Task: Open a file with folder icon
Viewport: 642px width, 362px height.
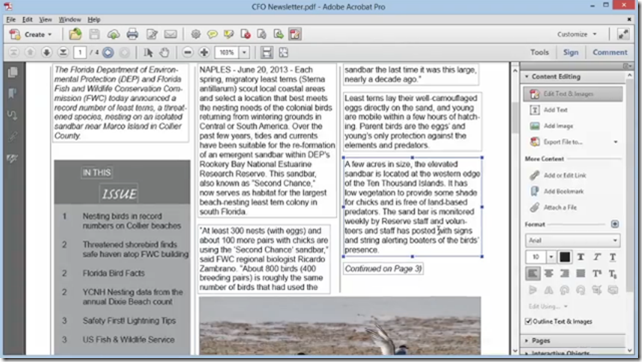Action: 75,34
